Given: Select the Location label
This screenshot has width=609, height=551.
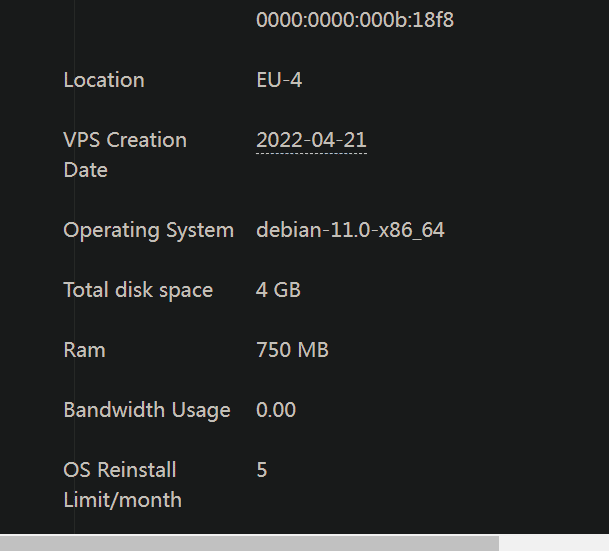Looking at the screenshot, I should 104,80.
